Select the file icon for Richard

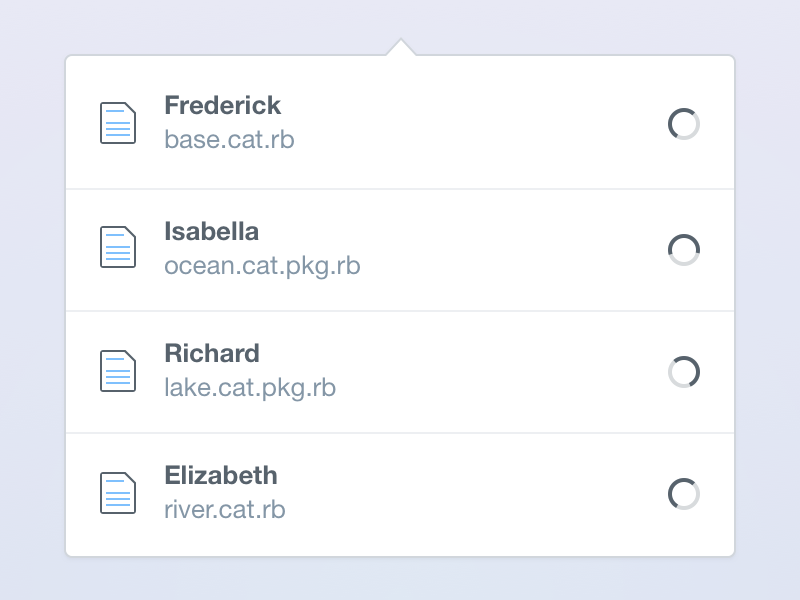pyautogui.click(x=118, y=370)
